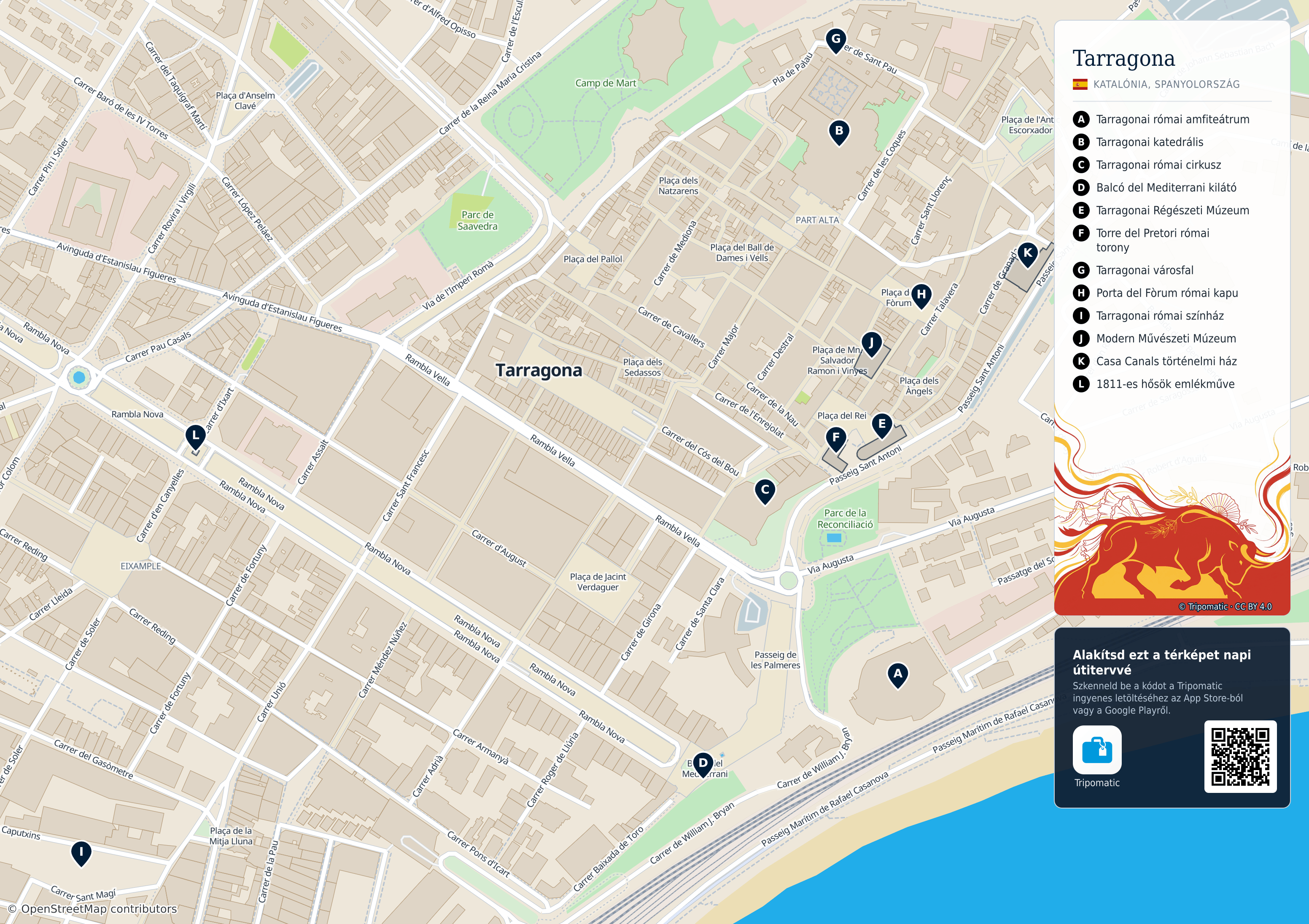Click map pin J at the Modern Art Museum
The height and width of the screenshot is (924, 1309).
coord(870,344)
